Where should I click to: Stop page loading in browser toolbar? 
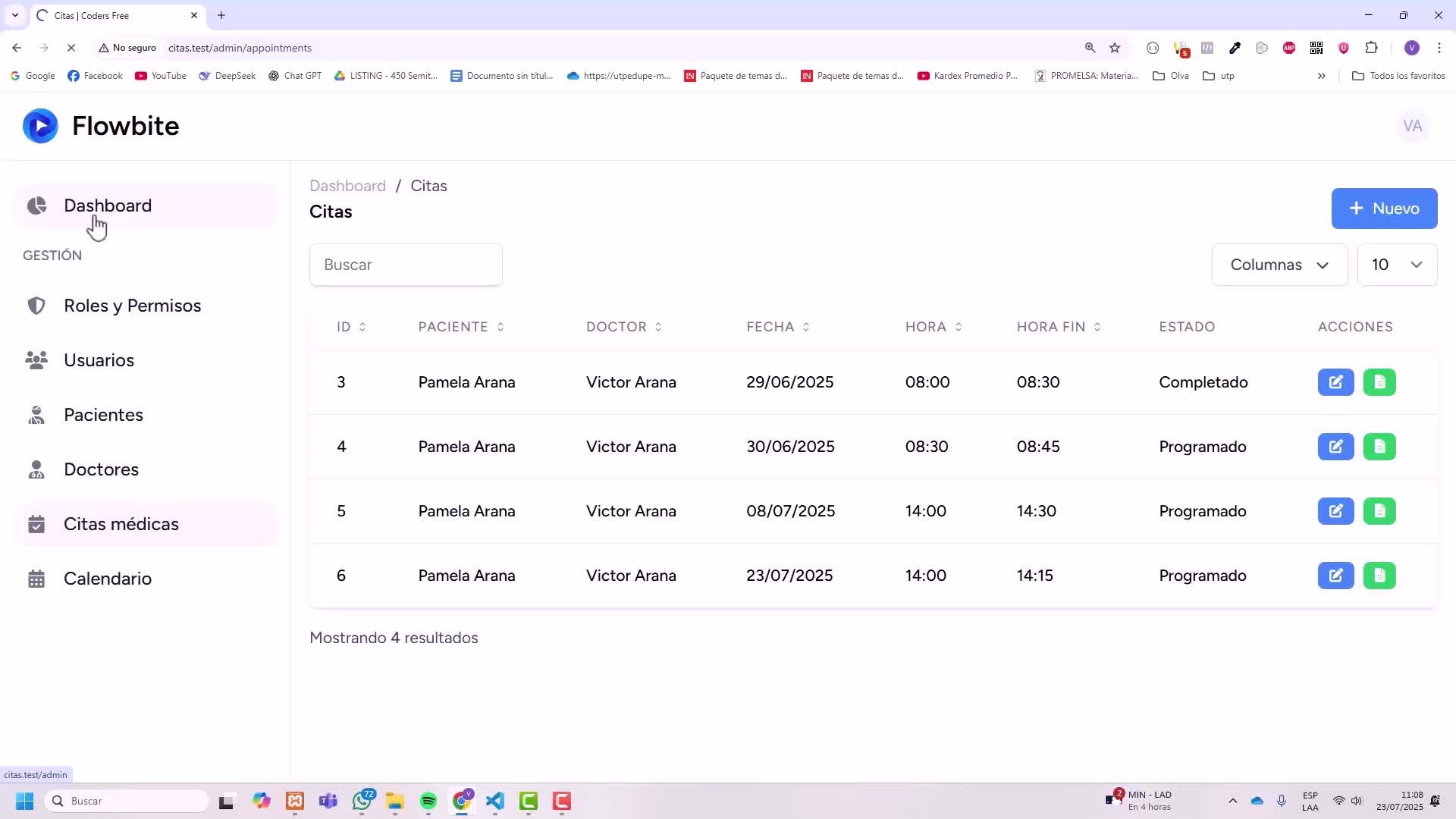[x=71, y=48]
